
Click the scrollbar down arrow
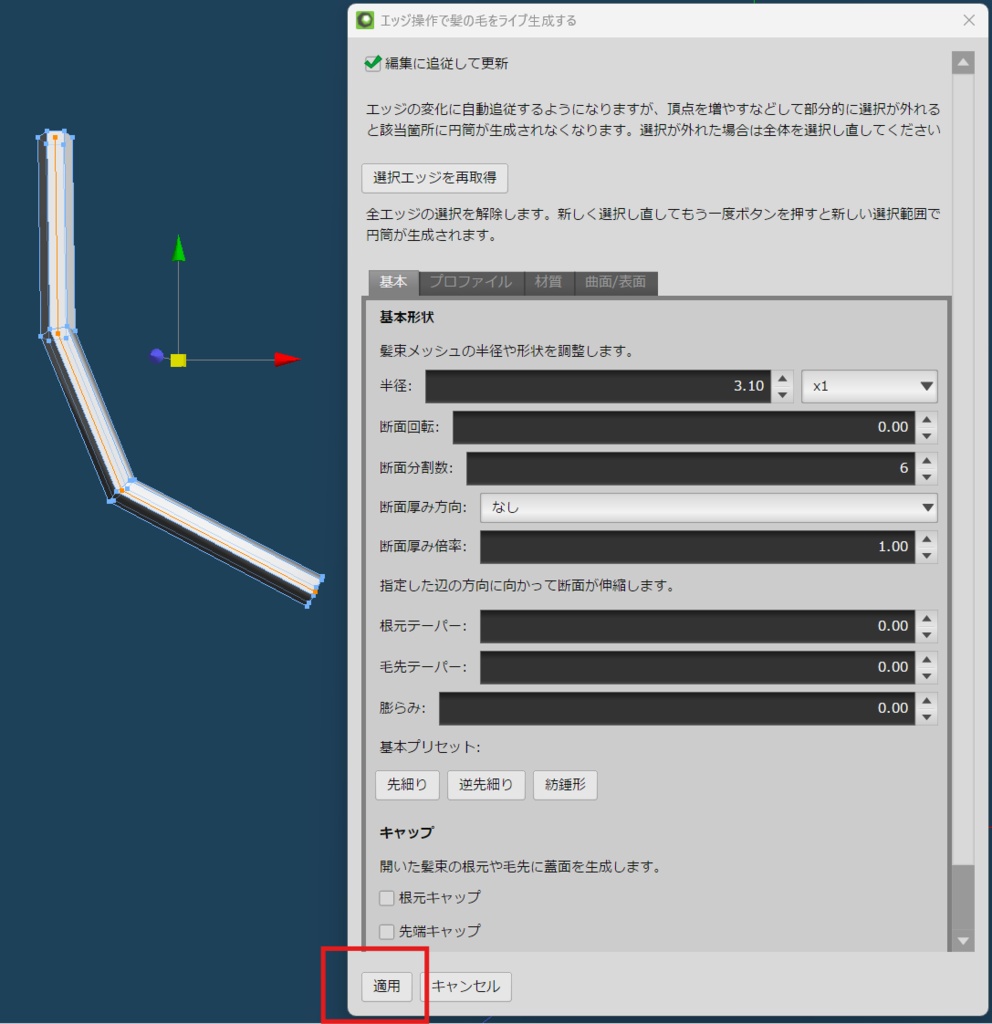click(963, 940)
